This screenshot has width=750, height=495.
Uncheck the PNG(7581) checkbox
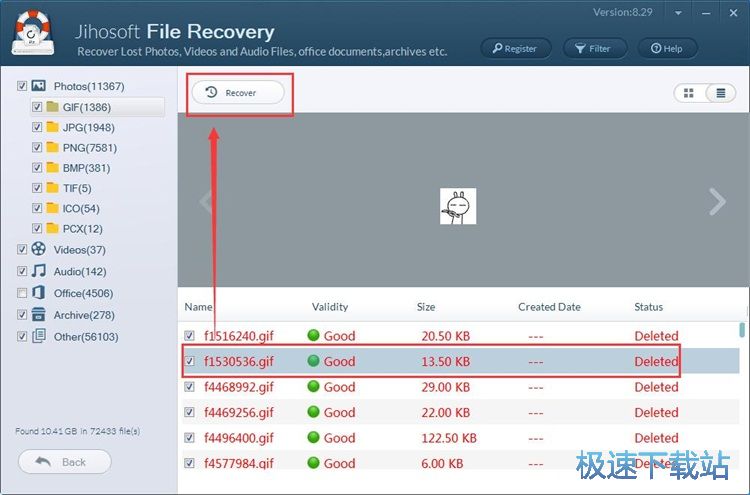point(37,147)
